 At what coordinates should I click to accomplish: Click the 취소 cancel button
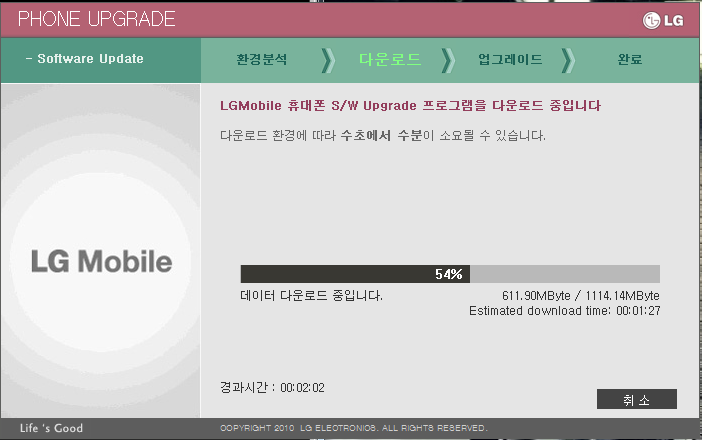tap(637, 399)
